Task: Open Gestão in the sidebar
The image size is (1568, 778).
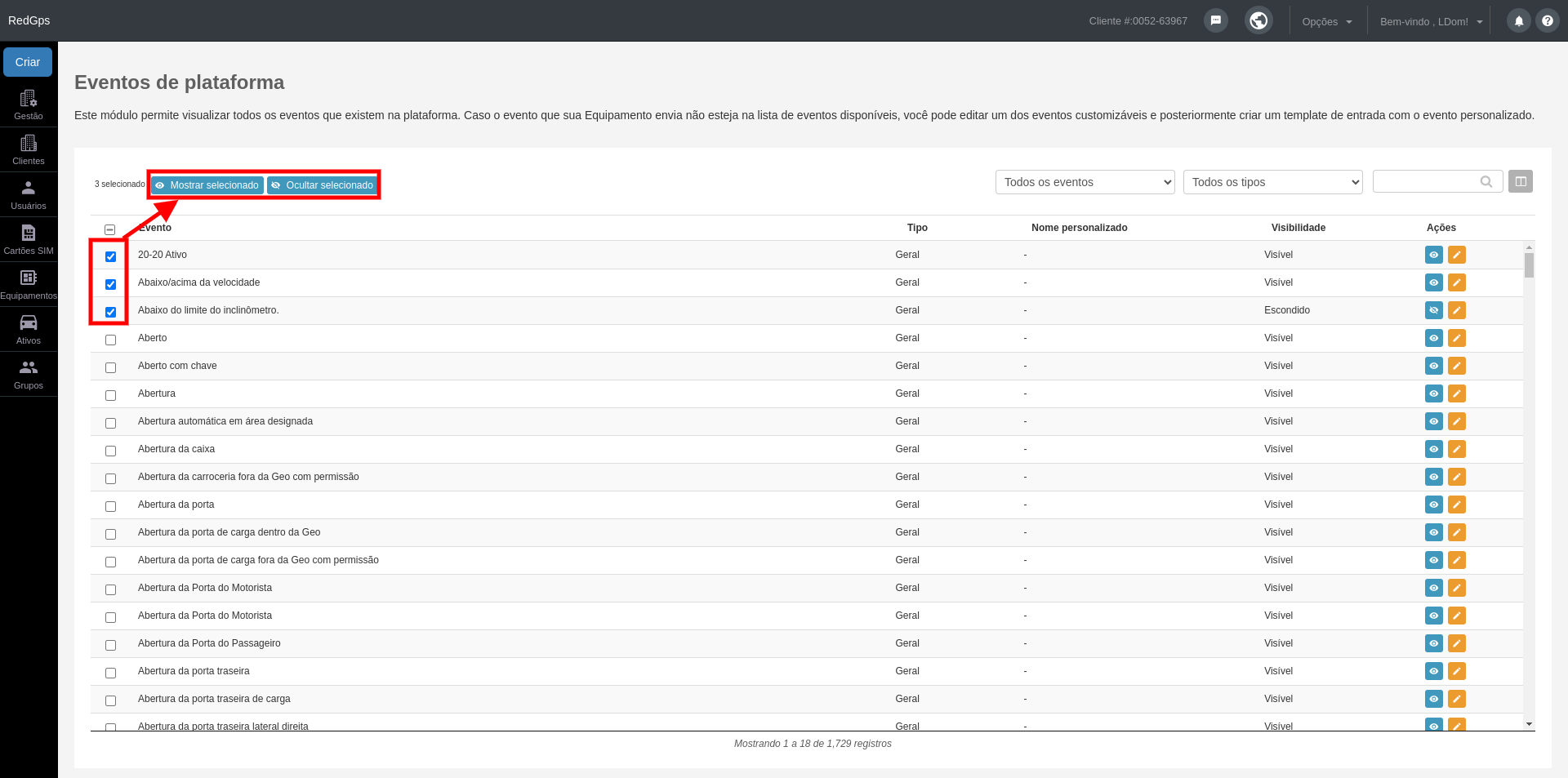Action: pos(29,104)
